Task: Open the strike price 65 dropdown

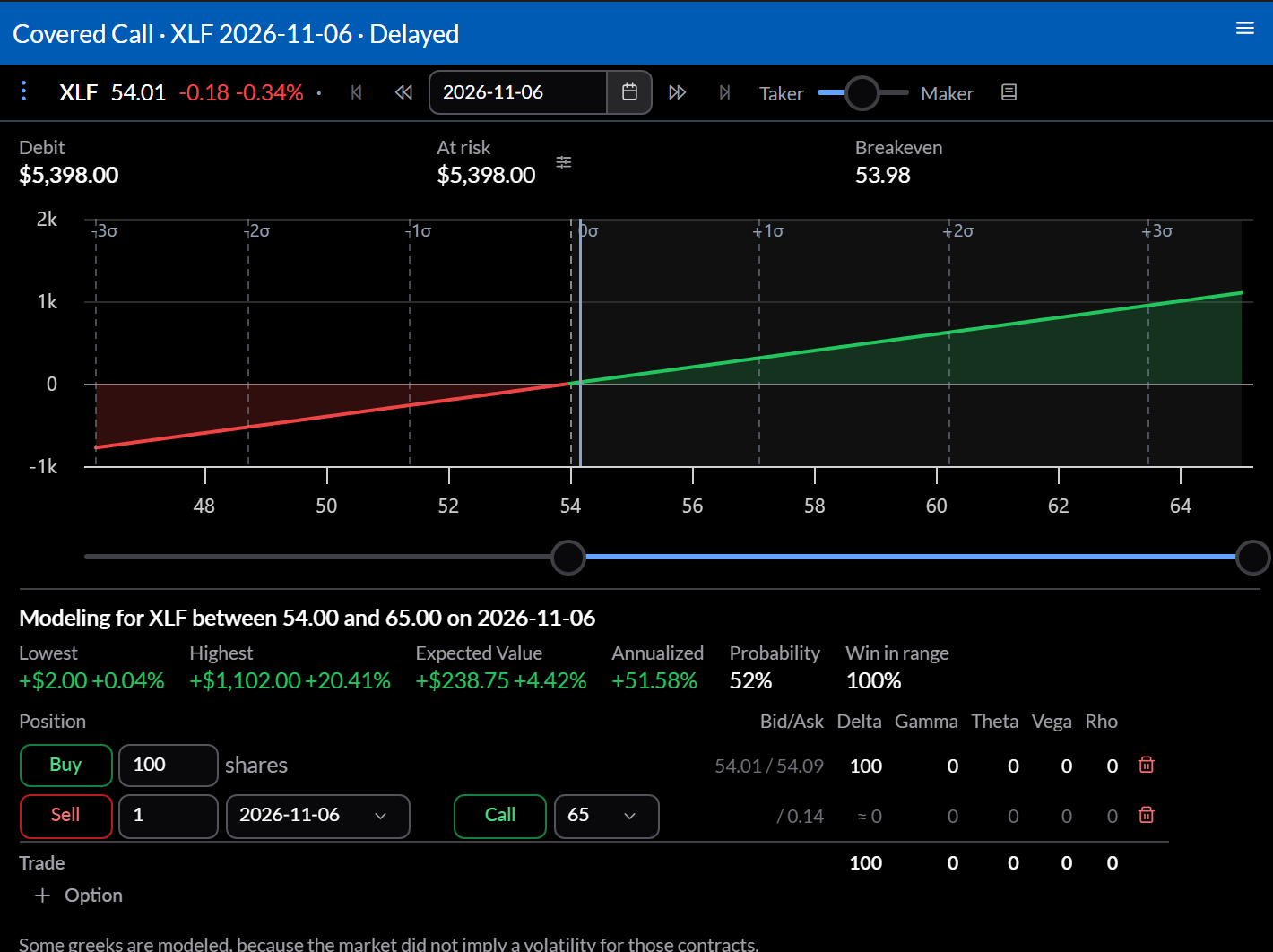Action: coord(607,816)
